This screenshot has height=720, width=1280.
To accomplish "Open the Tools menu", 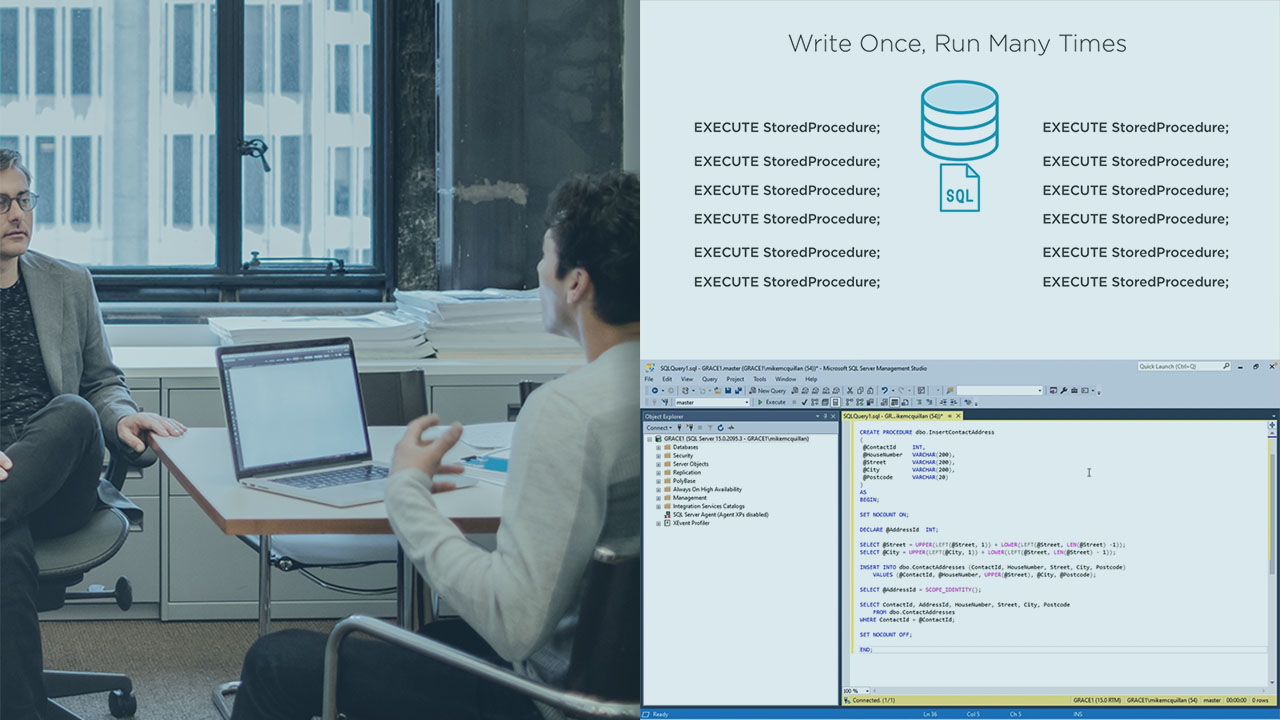I will pyautogui.click(x=759, y=379).
